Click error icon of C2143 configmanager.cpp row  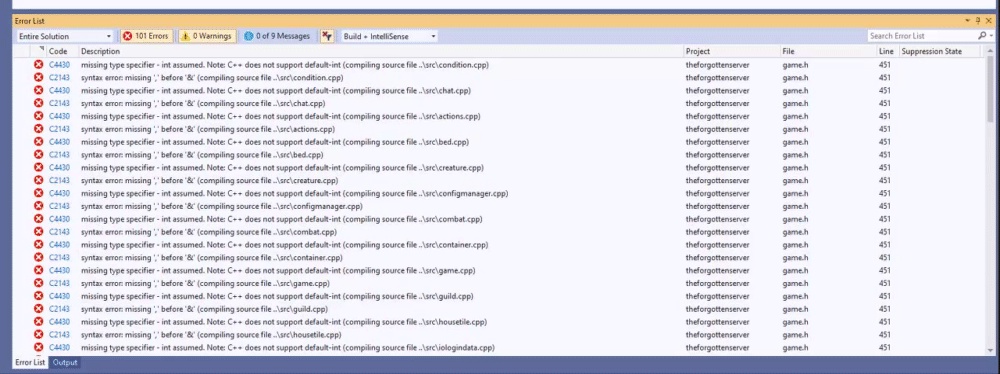(x=38, y=206)
